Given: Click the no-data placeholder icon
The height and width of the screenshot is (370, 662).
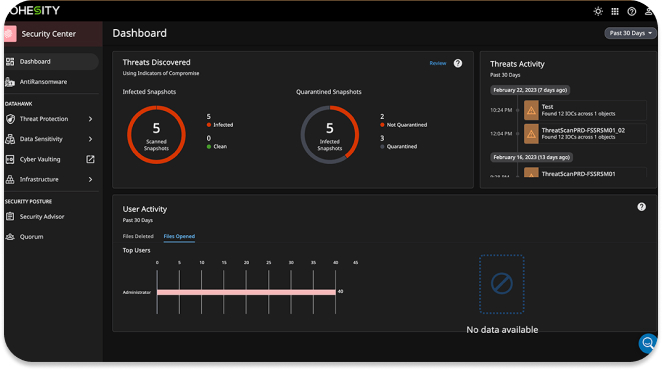Looking at the screenshot, I should (x=502, y=284).
